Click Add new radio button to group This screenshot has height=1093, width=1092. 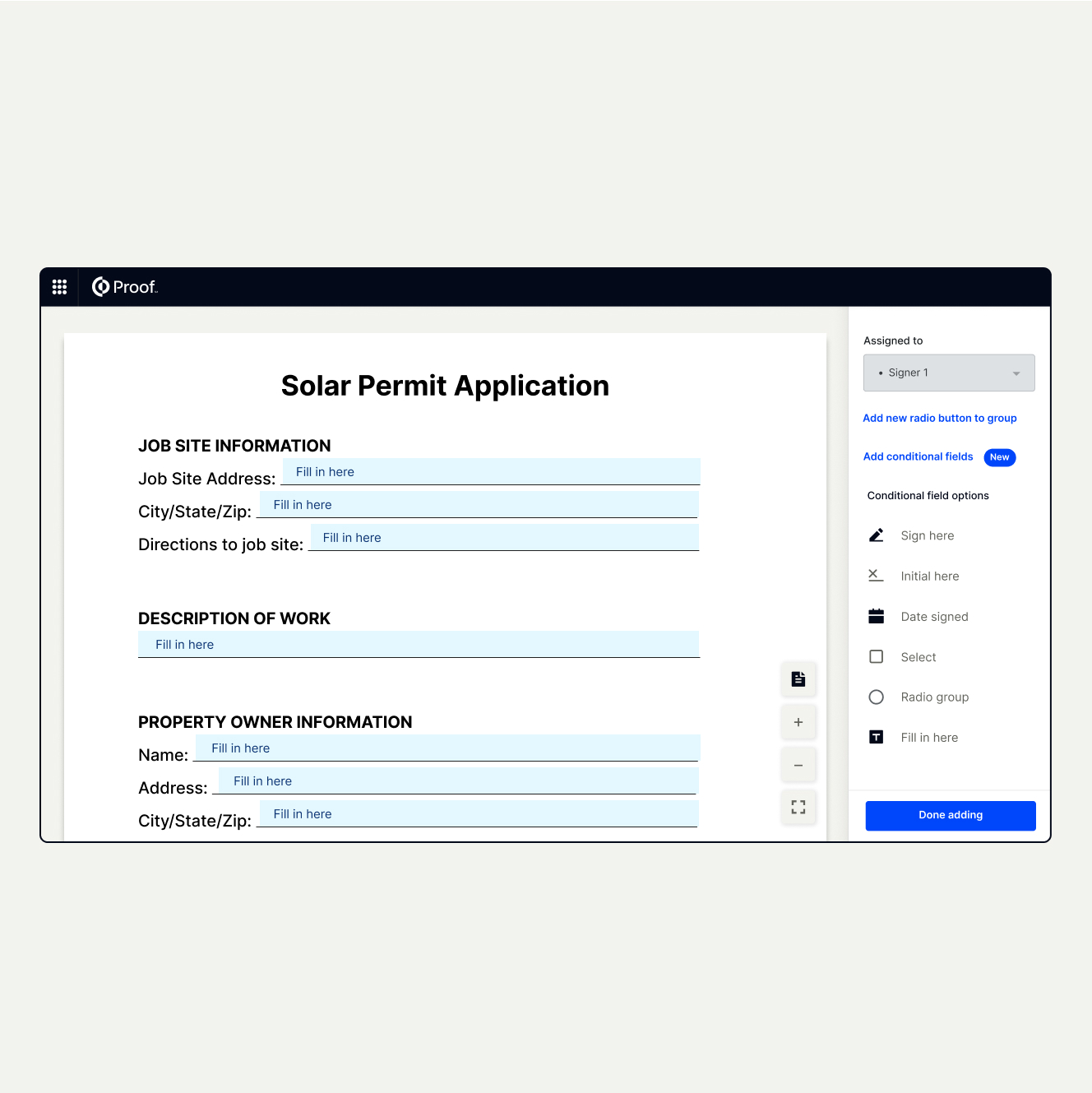pyautogui.click(x=940, y=419)
